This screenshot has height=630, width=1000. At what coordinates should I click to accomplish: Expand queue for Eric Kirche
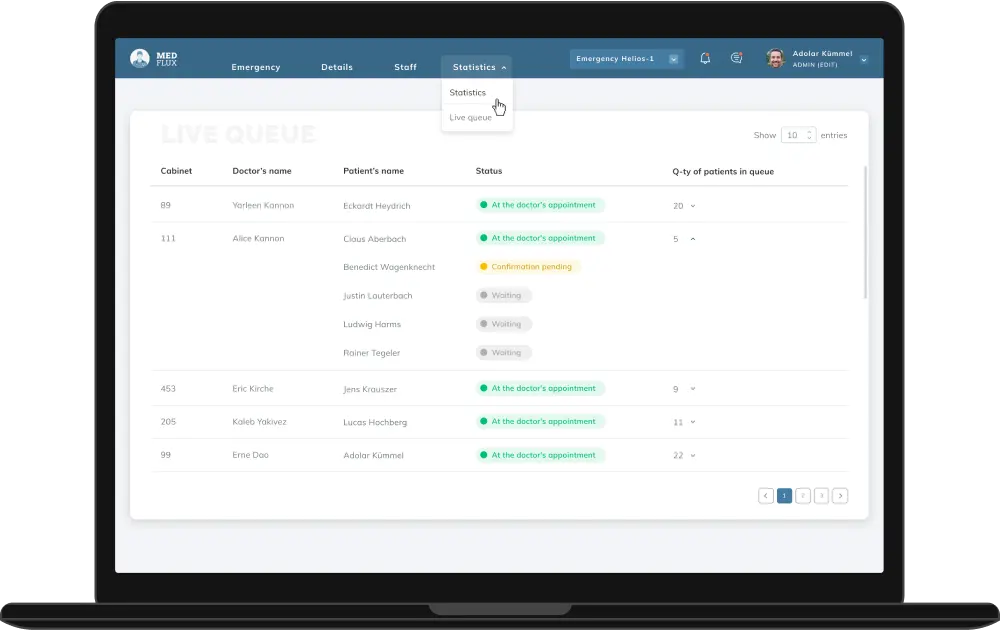point(693,389)
